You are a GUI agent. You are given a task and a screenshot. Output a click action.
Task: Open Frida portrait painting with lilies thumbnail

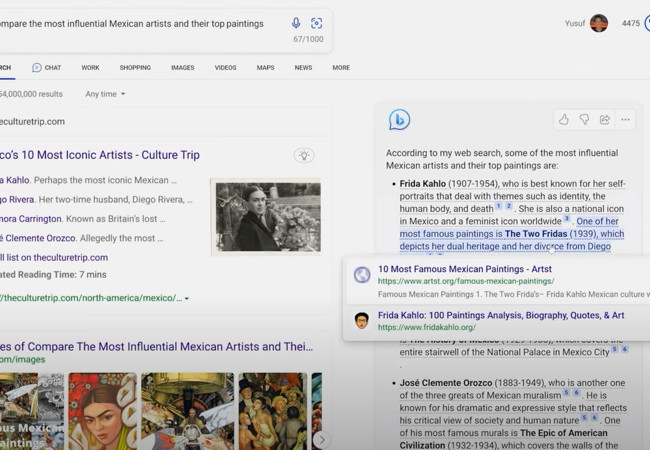point(102,411)
